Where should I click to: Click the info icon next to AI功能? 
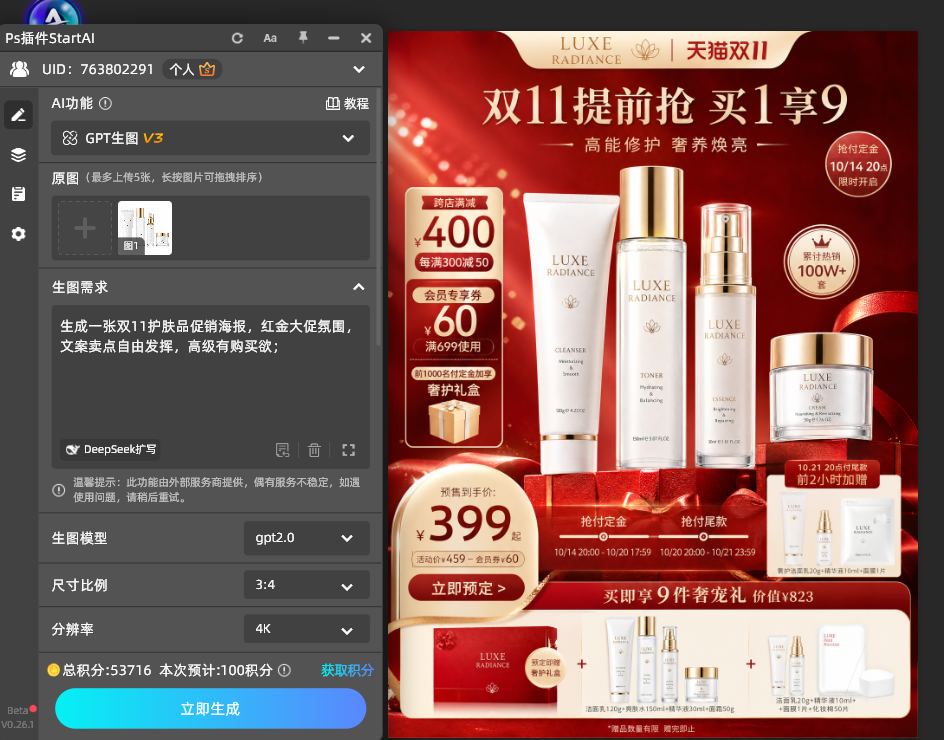[x=105, y=104]
